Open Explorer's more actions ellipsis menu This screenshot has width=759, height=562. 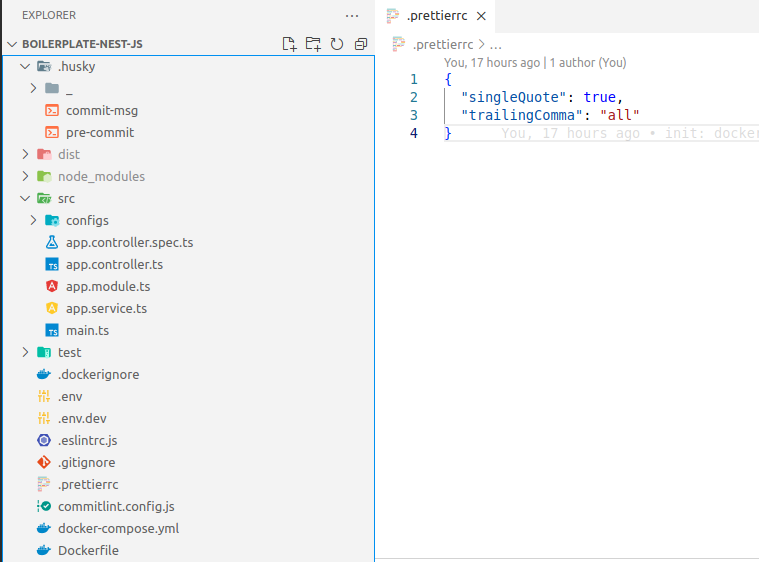[351, 16]
